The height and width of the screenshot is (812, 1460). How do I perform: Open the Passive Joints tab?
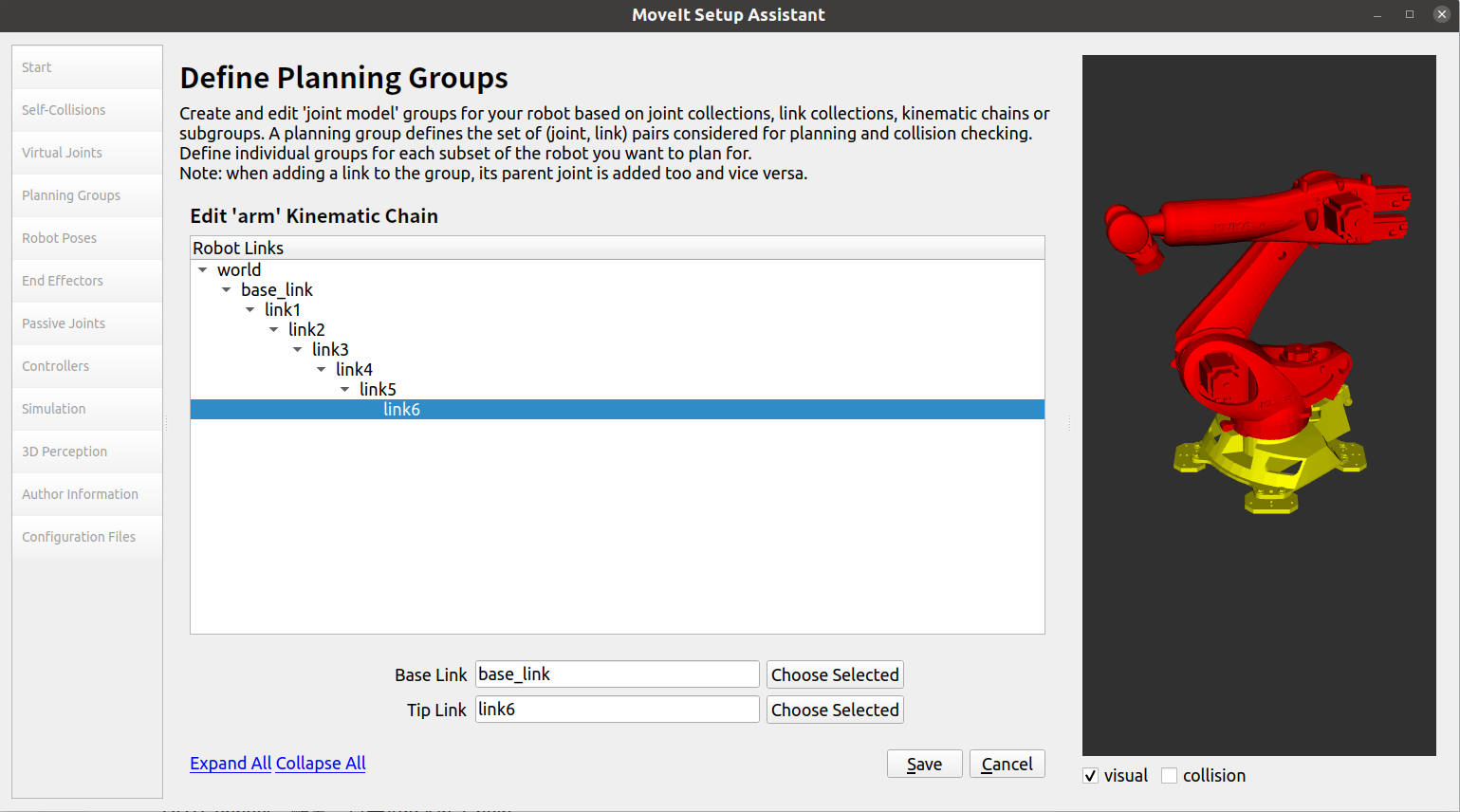pyautogui.click(x=86, y=323)
